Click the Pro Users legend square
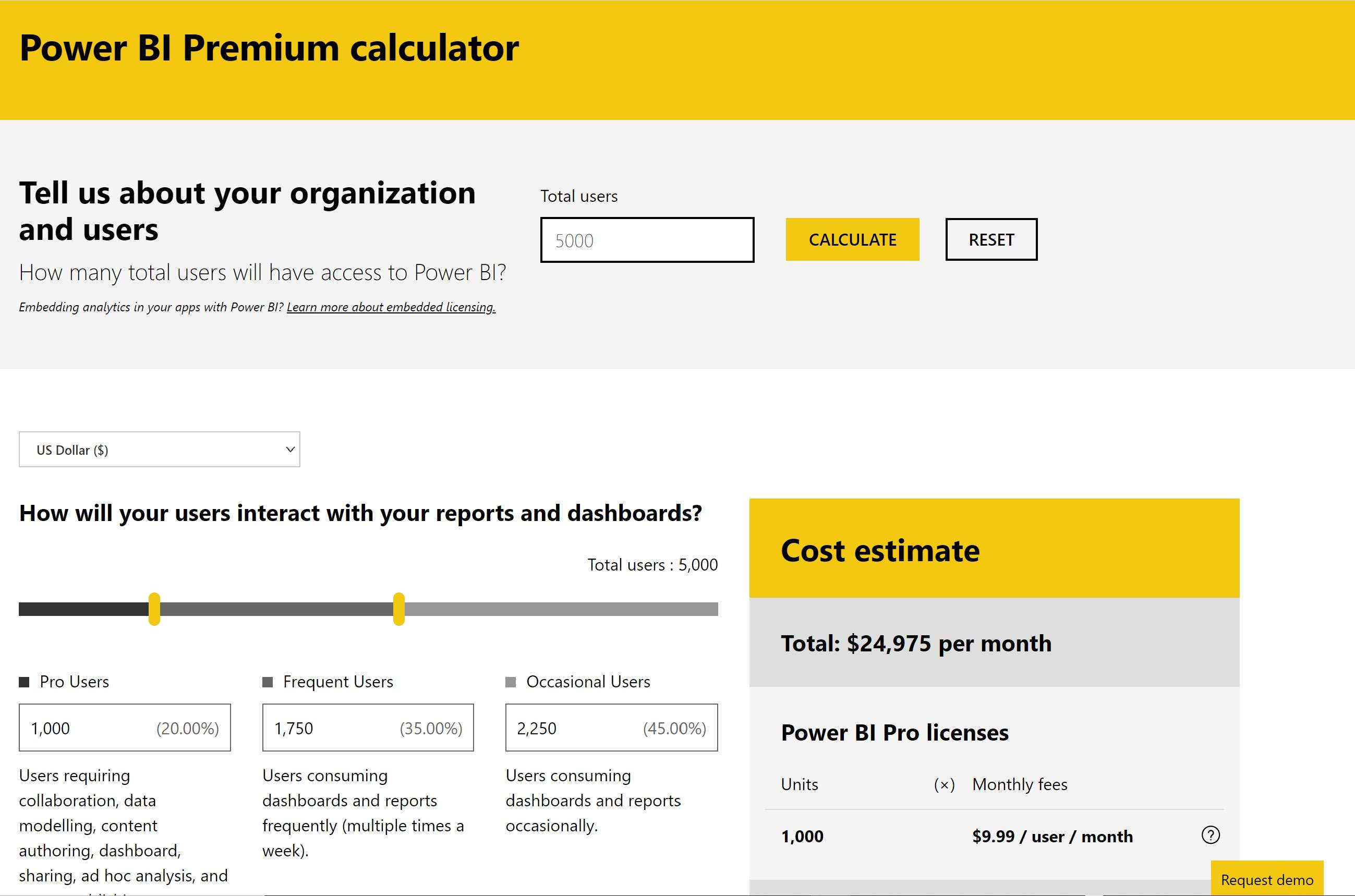 click(24, 681)
